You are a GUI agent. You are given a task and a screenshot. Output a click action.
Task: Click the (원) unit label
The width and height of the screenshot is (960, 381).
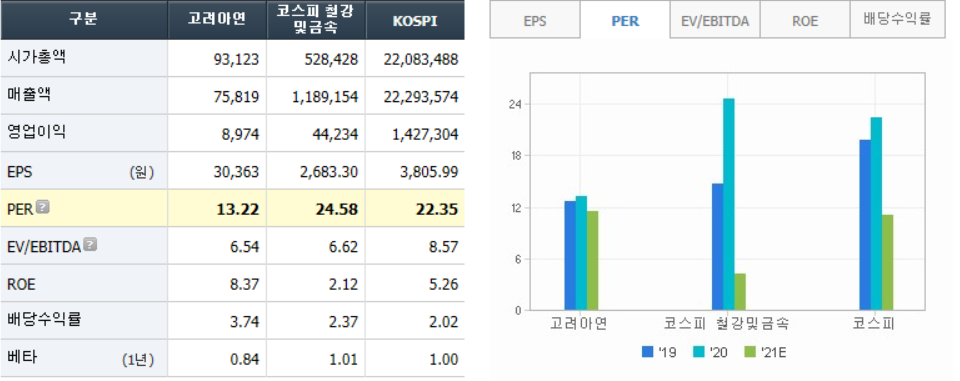click(141, 173)
